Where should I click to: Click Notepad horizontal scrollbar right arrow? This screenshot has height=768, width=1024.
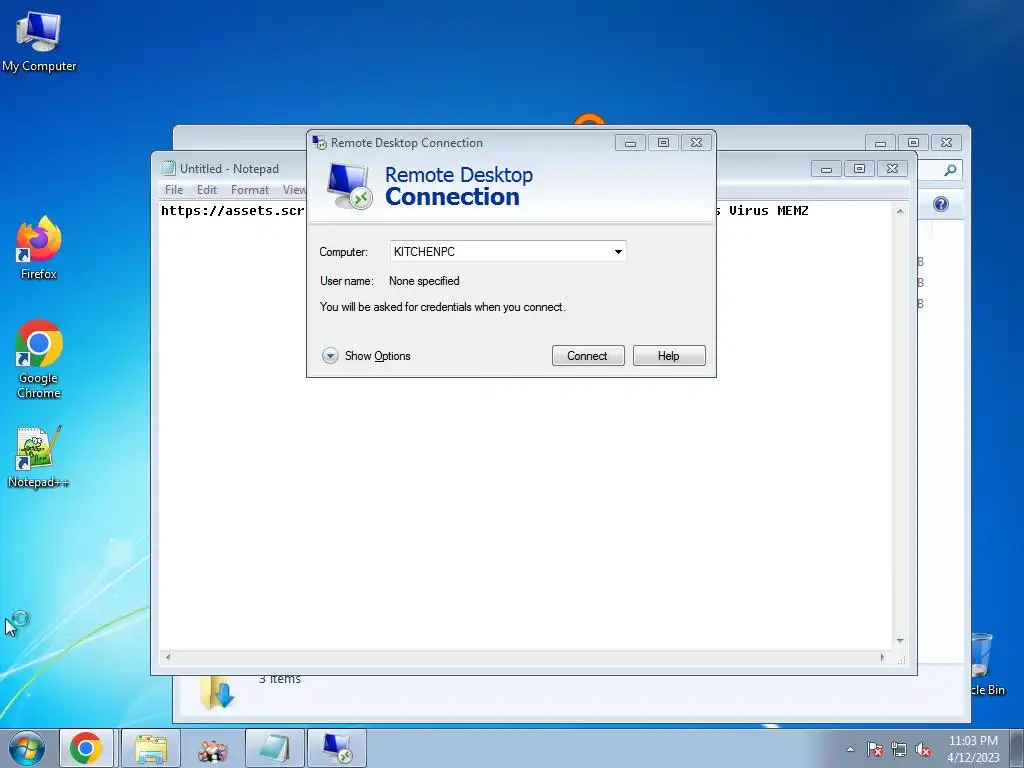coord(882,657)
